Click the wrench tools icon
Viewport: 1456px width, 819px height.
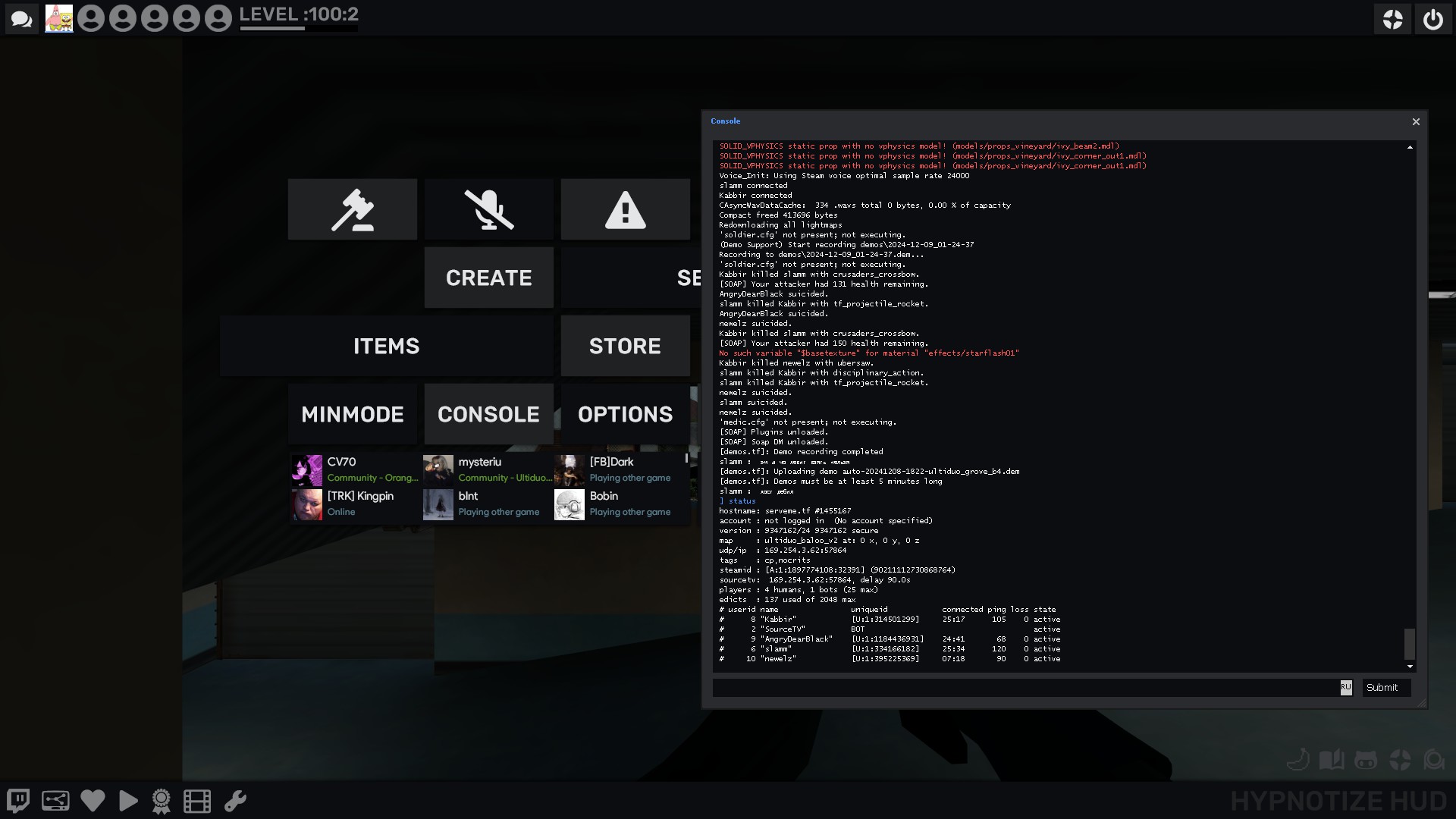pyautogui.click(x=235, y=801)
